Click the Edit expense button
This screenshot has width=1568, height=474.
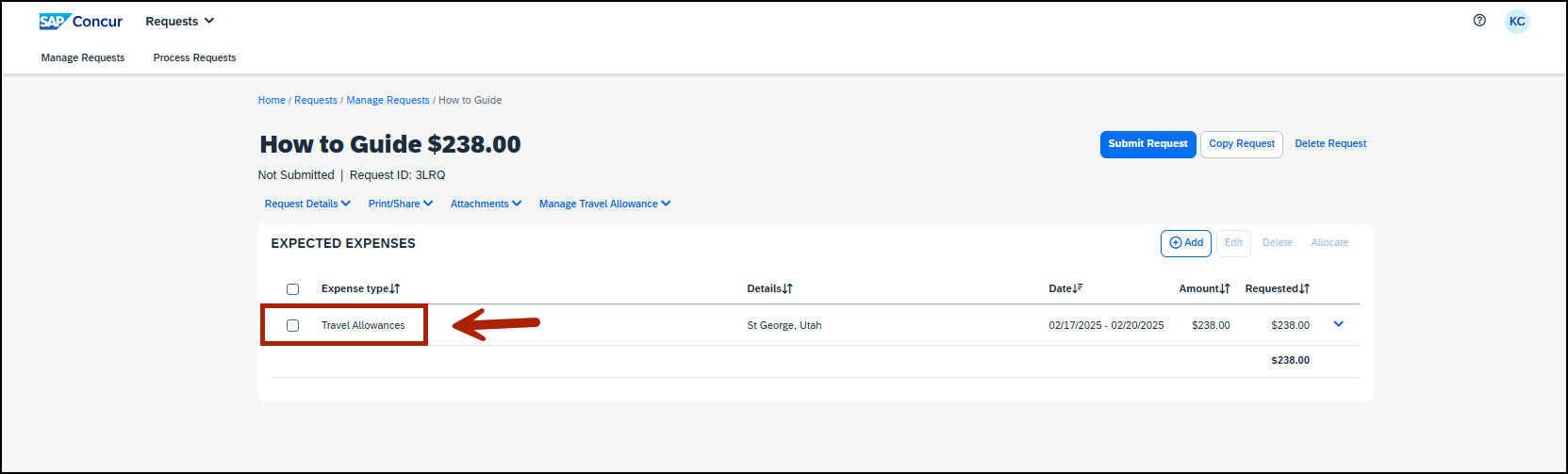(1233, 243)
